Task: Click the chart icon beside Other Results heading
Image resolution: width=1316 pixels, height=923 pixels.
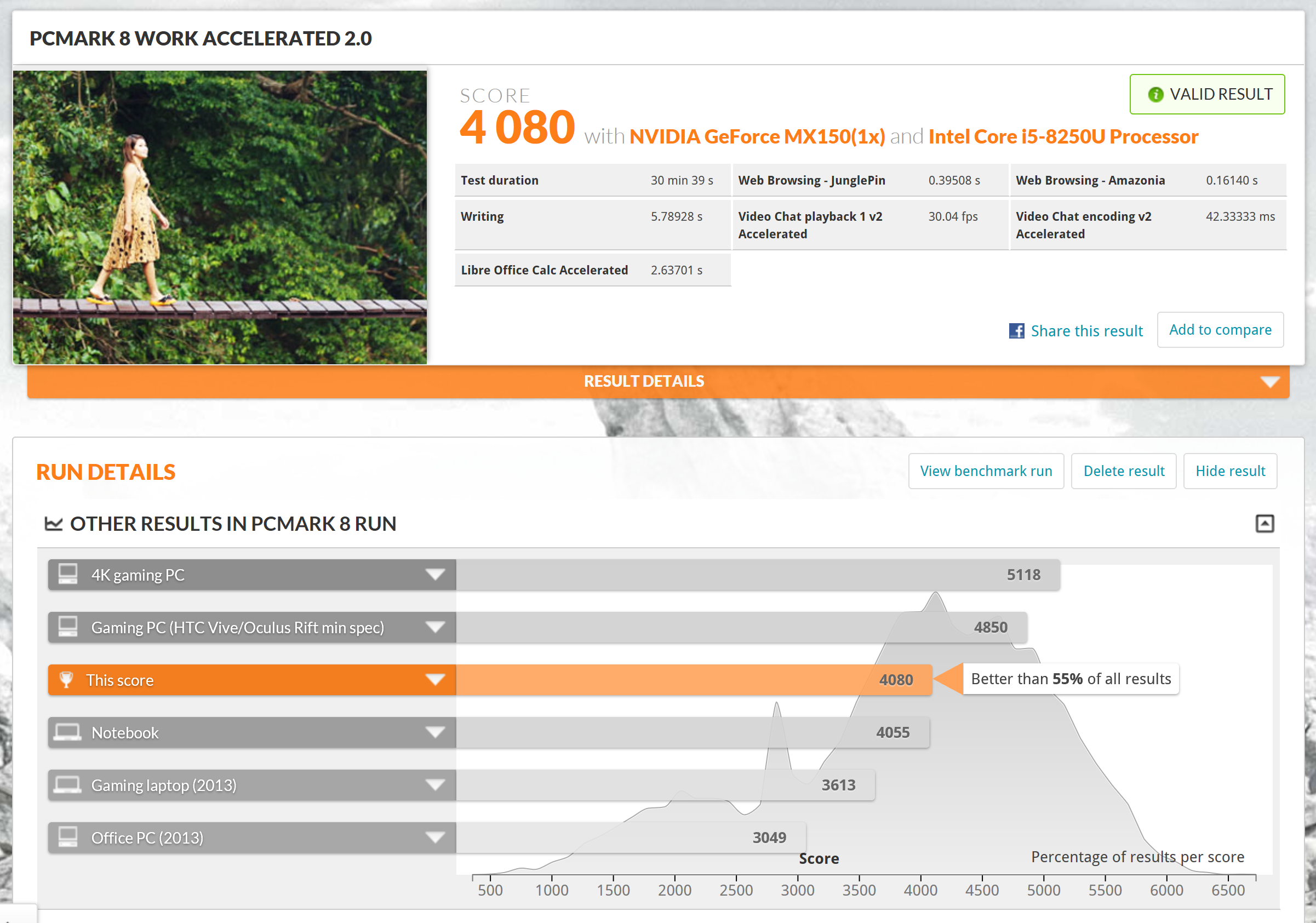Action: (x=53, y=524)
